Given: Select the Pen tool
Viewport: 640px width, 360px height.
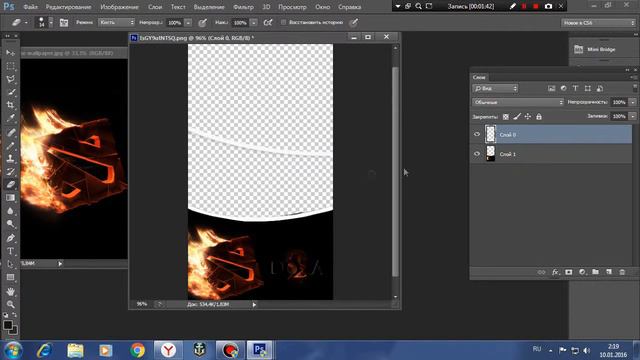Looking at the screenshot, I should coord(11,238).
